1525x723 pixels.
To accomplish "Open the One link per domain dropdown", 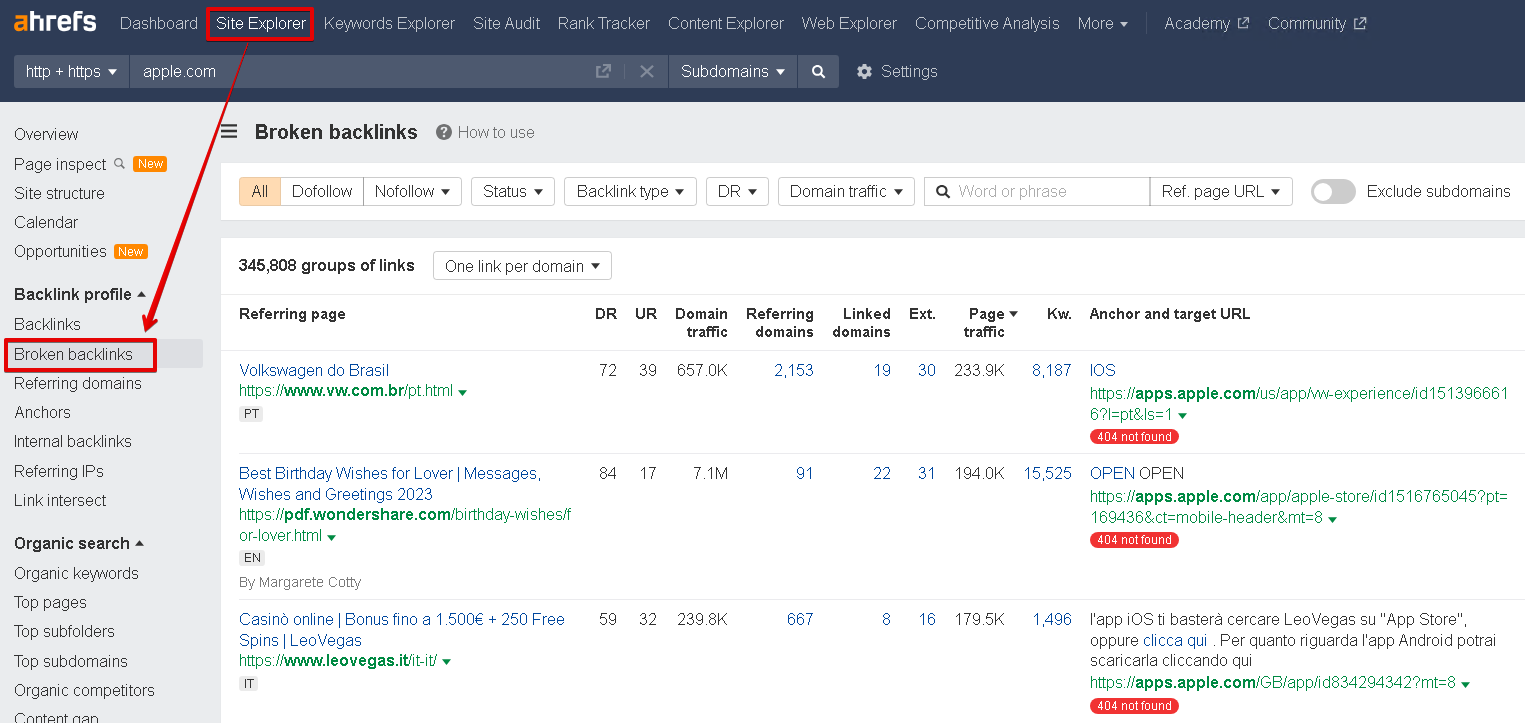I will [x=522, y=266].
